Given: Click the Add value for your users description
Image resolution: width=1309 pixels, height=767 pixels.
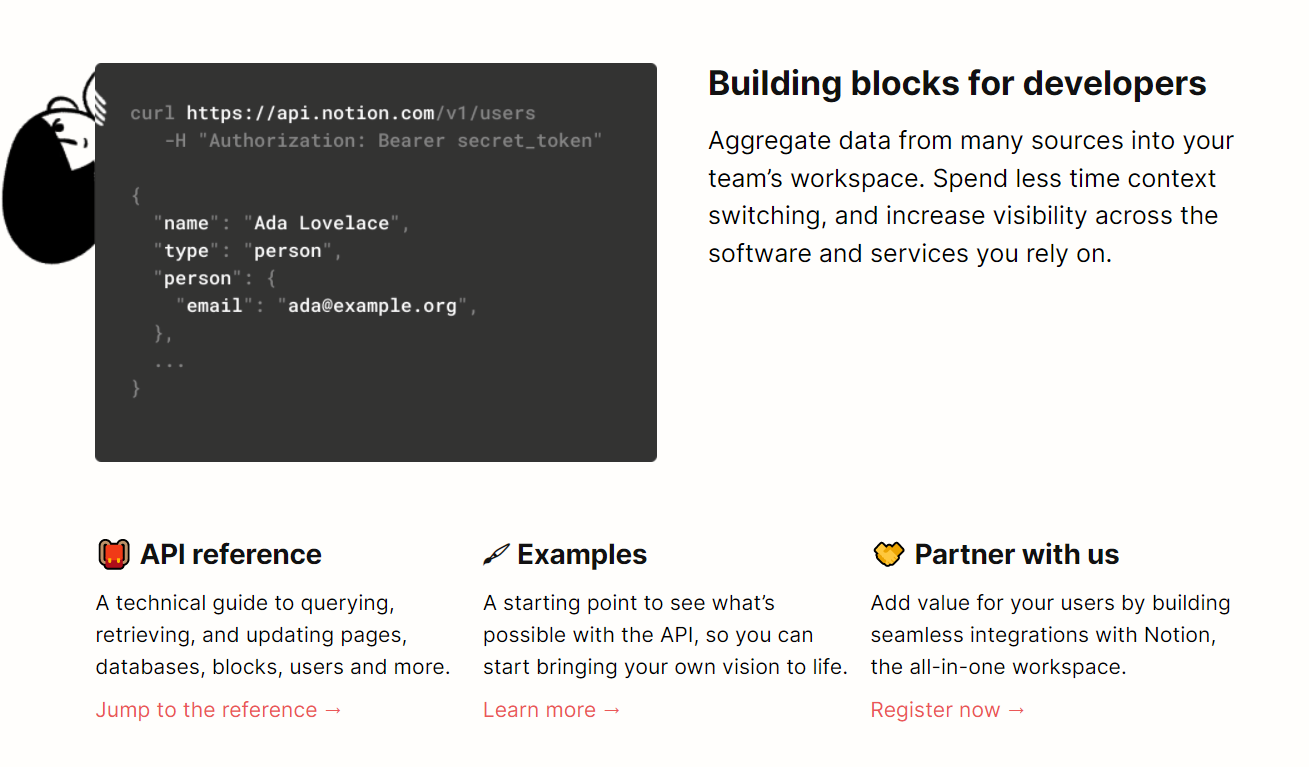Looking at the screenshot, I should click(x=1051, y=635).
